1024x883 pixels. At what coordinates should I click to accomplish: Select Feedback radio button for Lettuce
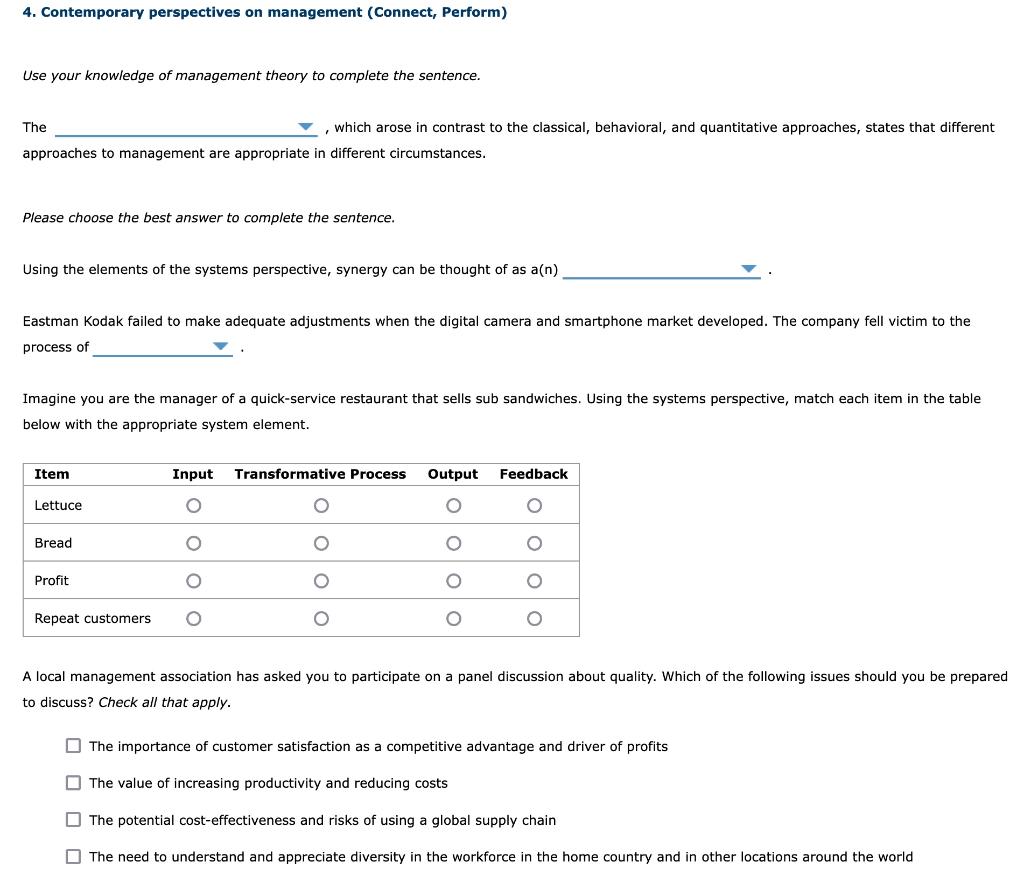(x=533, y=505)
